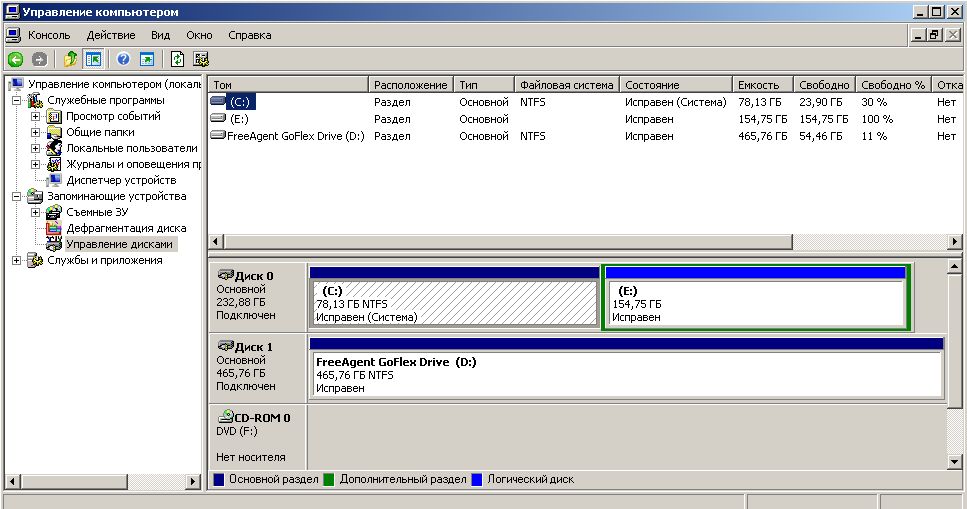Collapse the Служебные программы tree node

(x=17, y=100)
